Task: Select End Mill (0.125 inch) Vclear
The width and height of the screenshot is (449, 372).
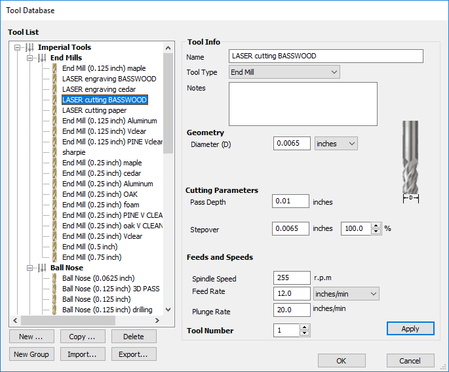Action: 104,131
